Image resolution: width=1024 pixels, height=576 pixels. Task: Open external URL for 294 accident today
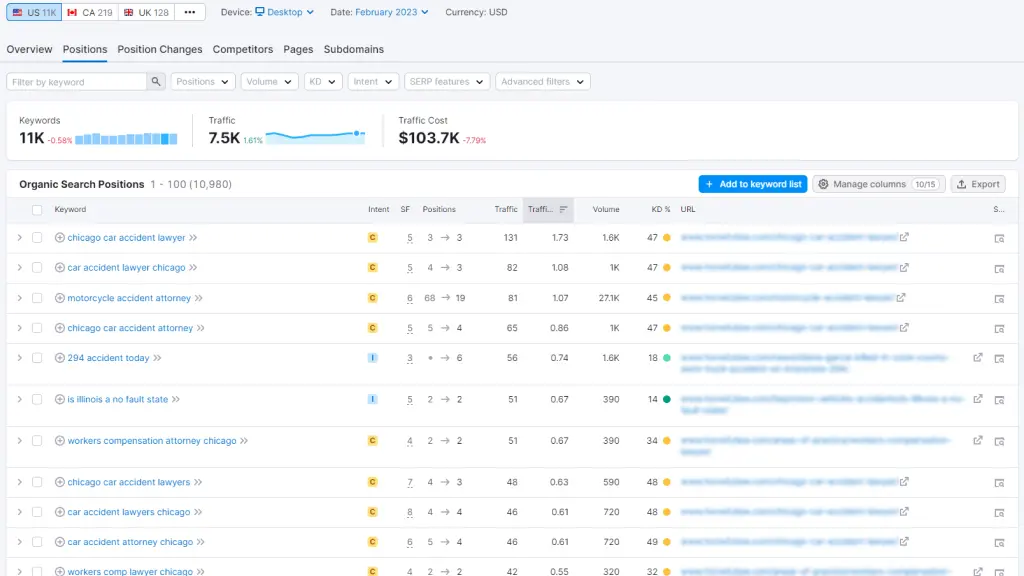click(978, 358)
